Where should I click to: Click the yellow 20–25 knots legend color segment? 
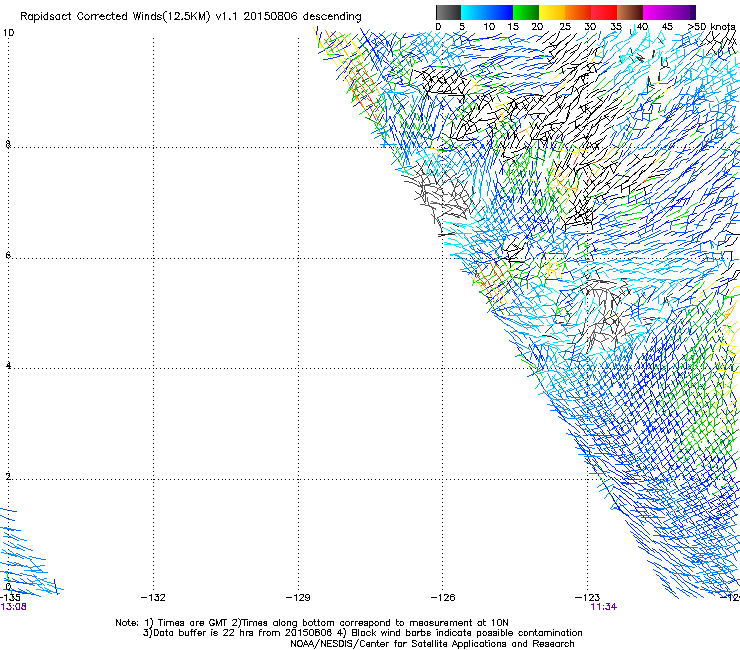(552, 12)
